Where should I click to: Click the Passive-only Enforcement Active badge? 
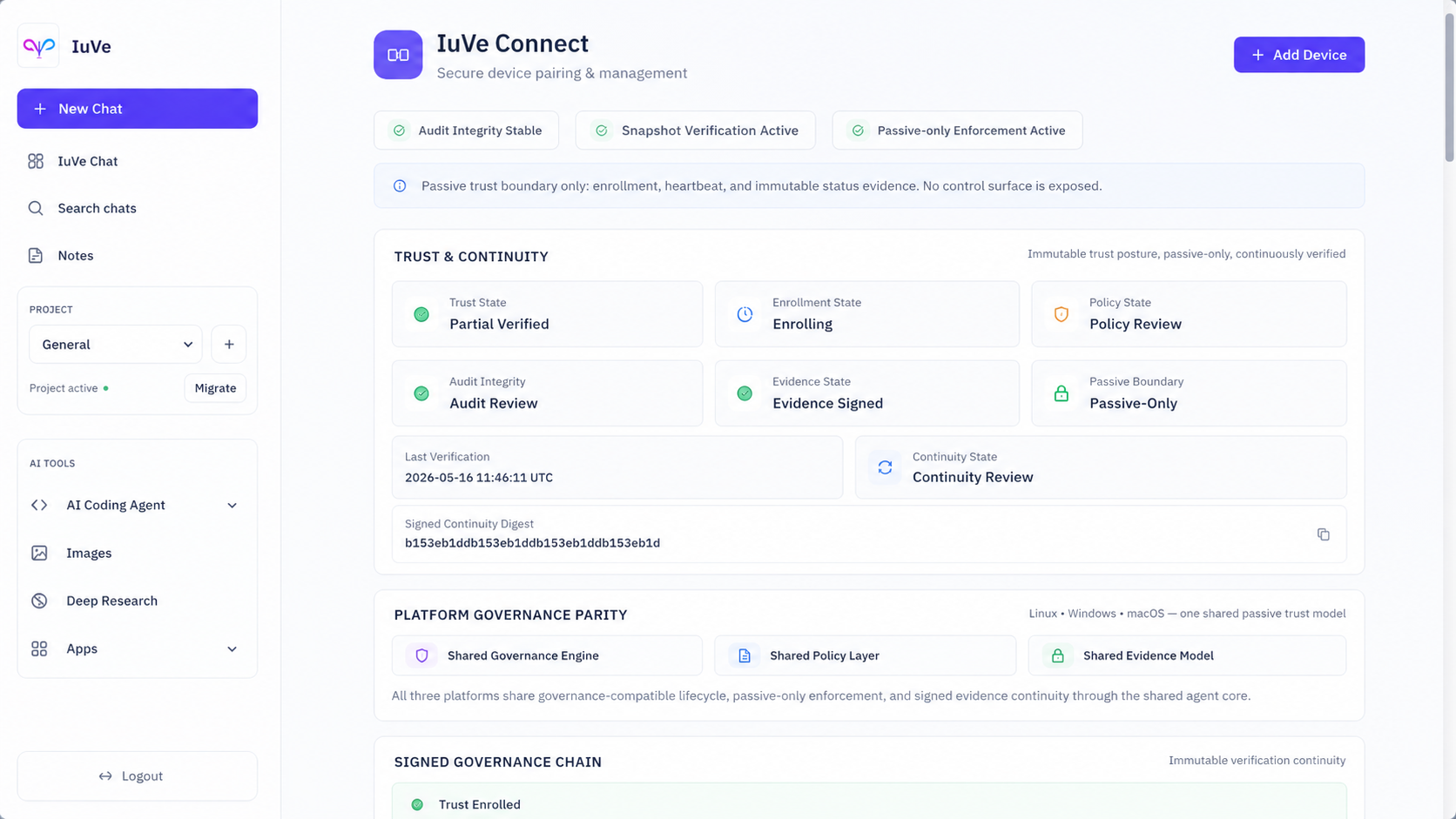[x=957, y=131]
